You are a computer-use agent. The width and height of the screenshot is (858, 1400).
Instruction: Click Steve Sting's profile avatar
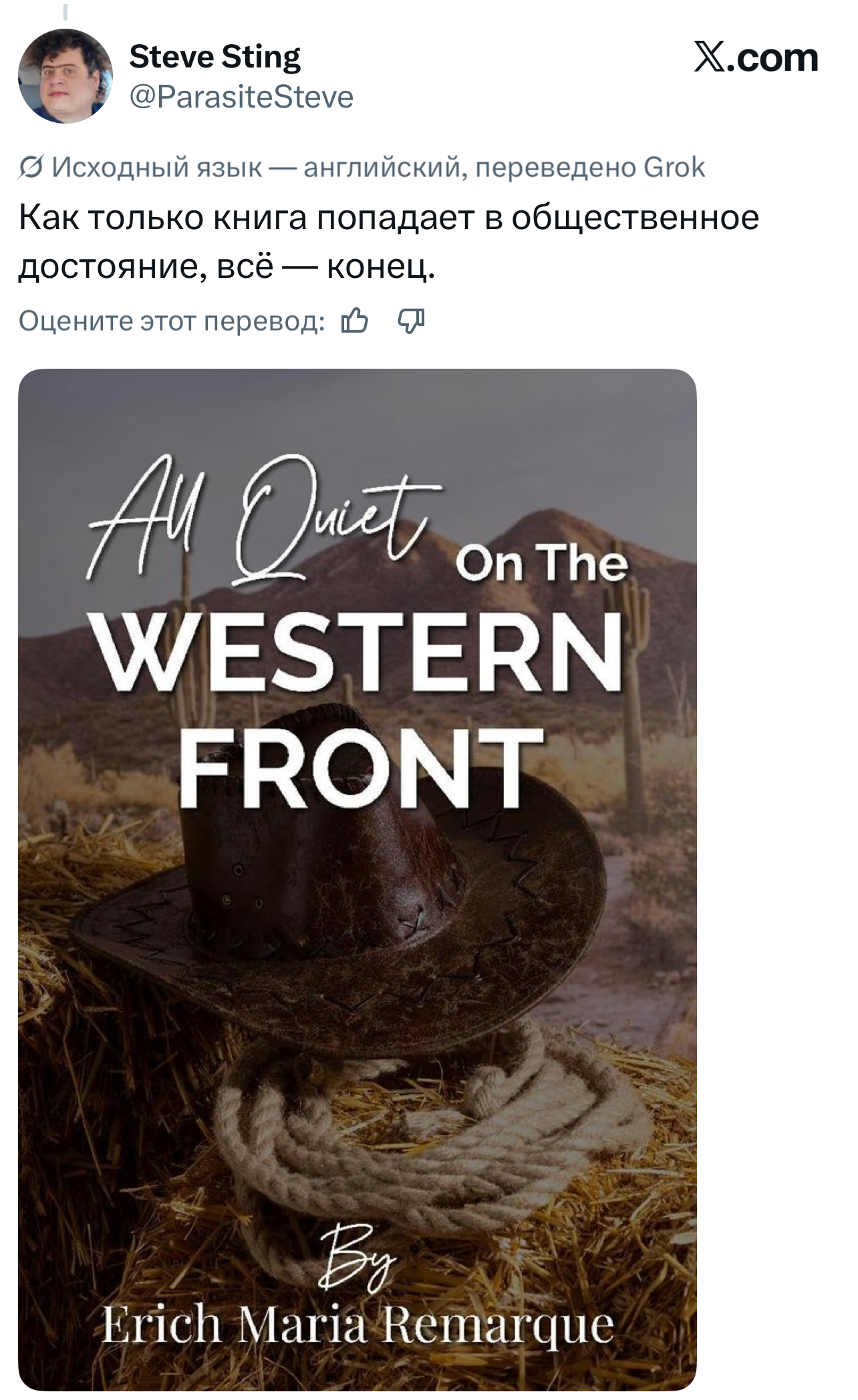coord(65,76)
